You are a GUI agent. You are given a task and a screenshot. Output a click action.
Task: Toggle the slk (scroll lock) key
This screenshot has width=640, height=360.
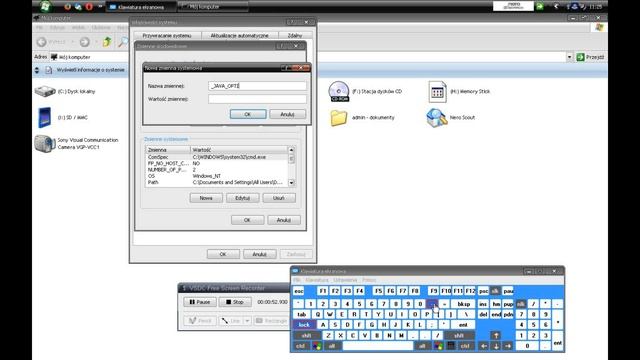495,291
